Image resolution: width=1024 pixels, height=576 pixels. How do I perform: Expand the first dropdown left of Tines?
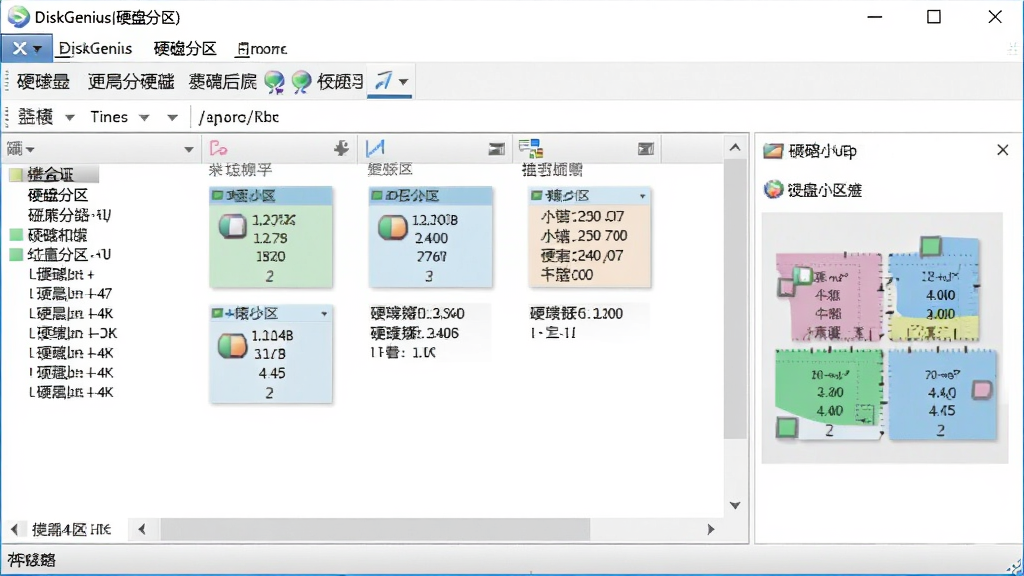coord(70,118)
